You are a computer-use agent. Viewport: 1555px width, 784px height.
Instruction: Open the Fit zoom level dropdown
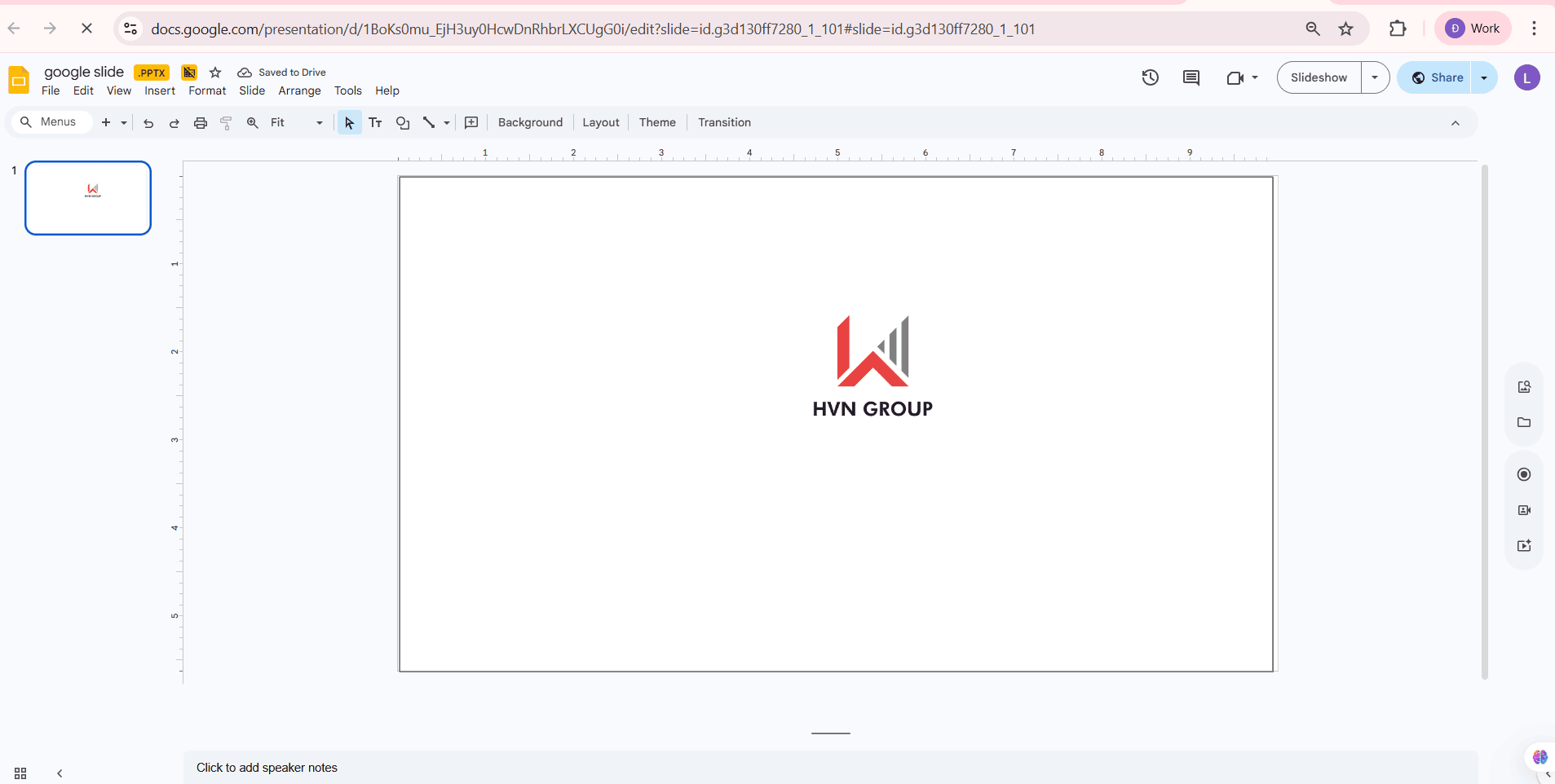pyautogui.click(x=298, y=123)
